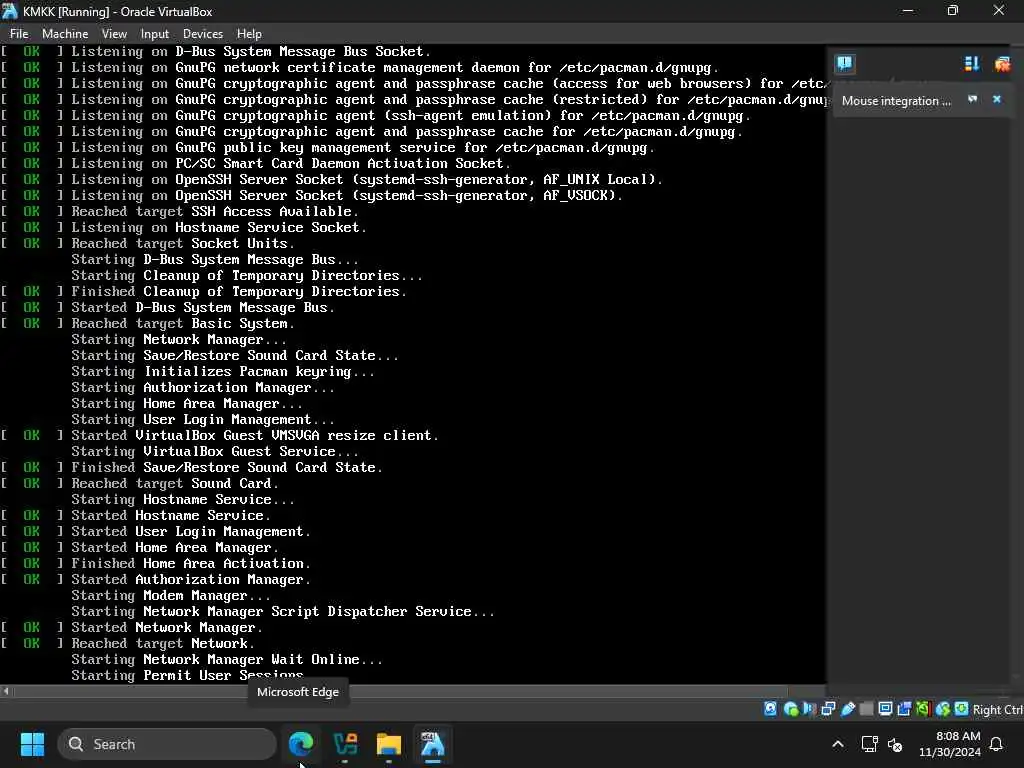Screen dimensions: 1024x768
Task: Dismiss the Mouse integration notification
Action: tap(997, 99)
